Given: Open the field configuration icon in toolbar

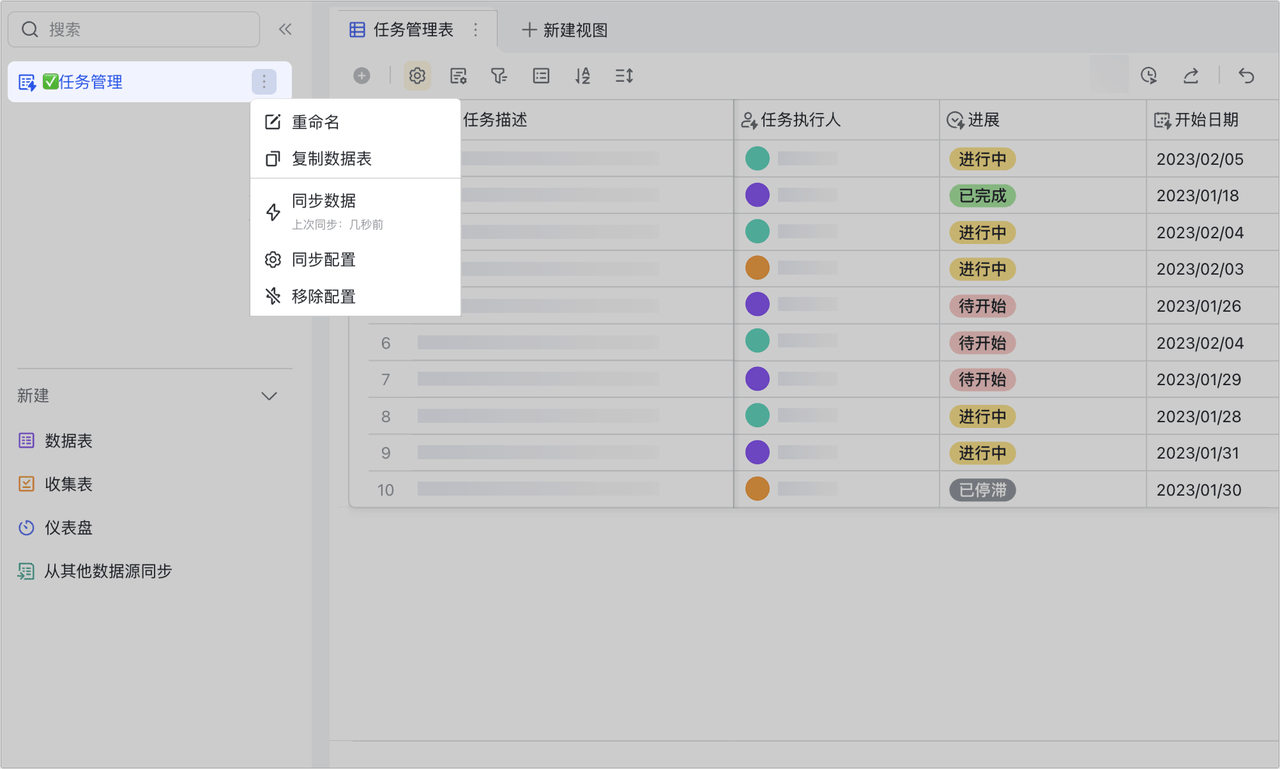Looking at the screenshot, I should 458,76.
